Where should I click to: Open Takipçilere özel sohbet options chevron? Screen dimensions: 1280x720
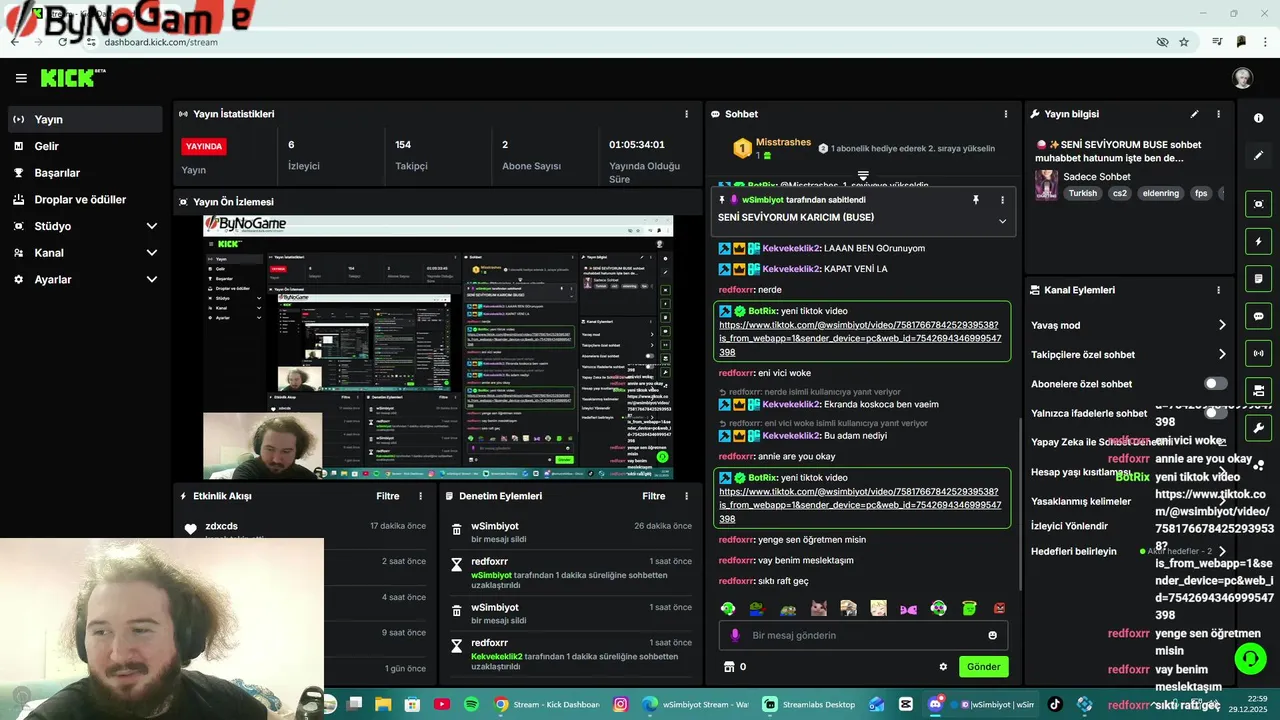[x=1221, y=354]
